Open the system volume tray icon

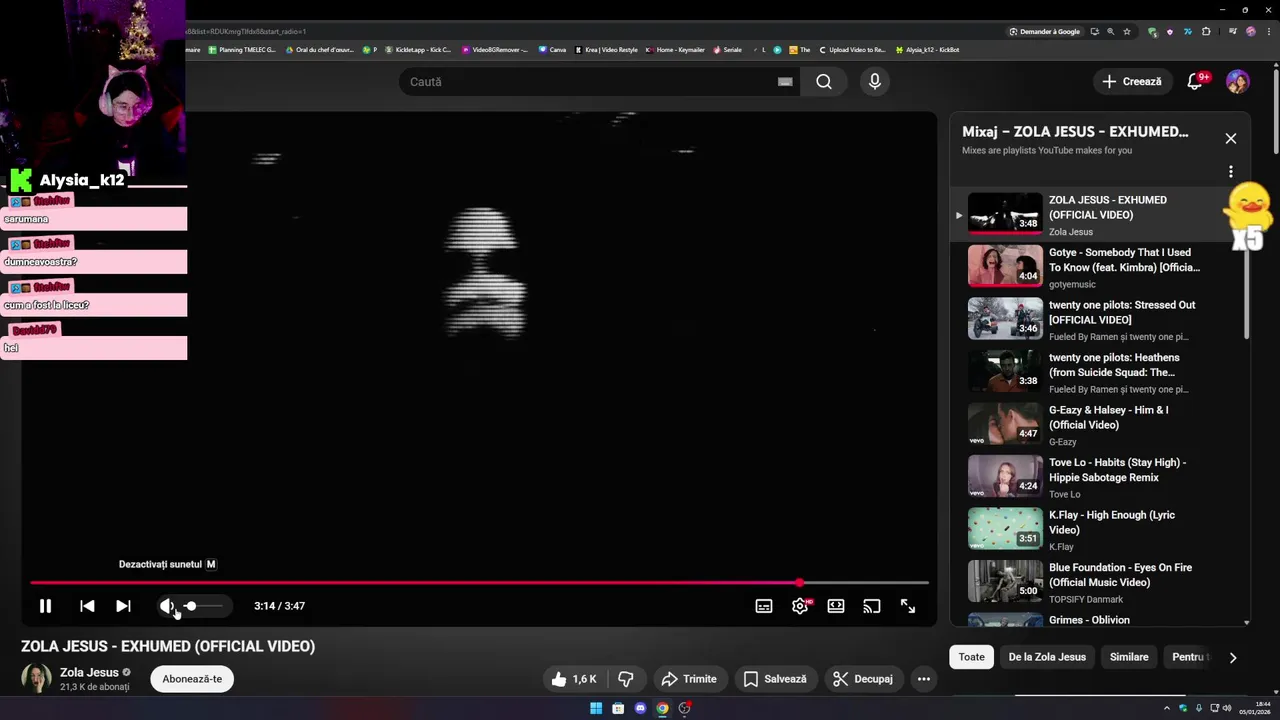coord(1227,708)
